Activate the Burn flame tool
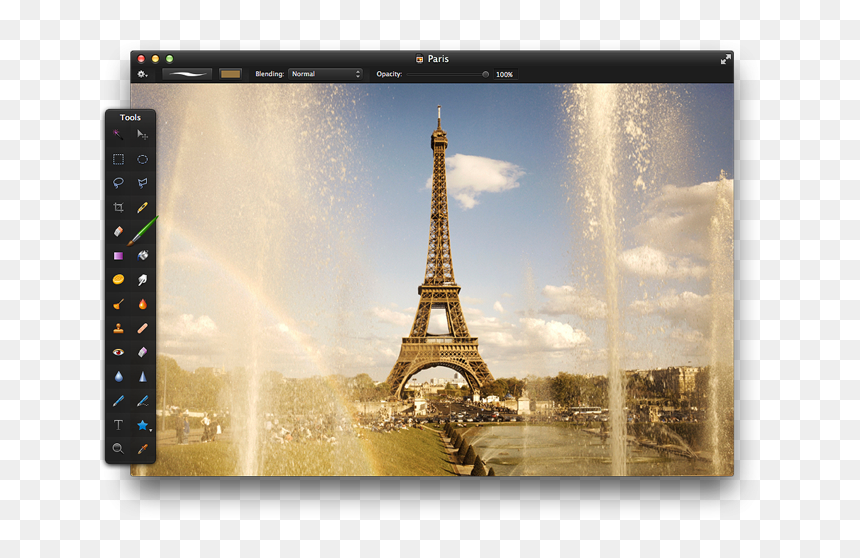This screenshot has width=860, height=558. (x=142, y=304)
